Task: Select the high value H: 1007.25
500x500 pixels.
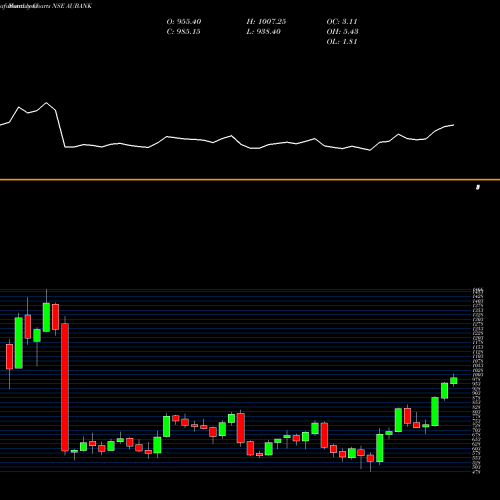Action: pos(266,22)
